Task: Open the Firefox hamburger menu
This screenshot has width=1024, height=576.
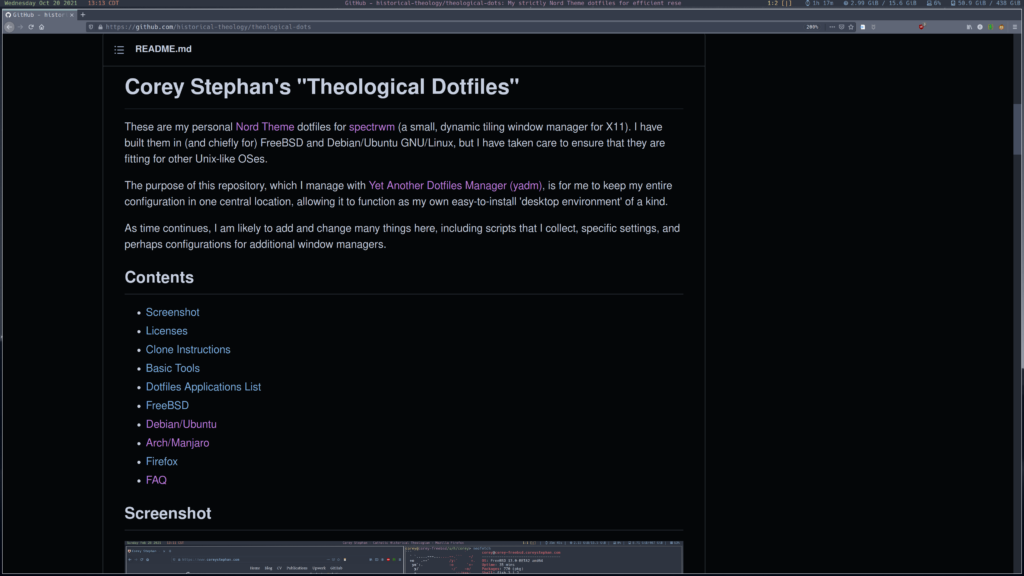Action: click(1014, 27)
